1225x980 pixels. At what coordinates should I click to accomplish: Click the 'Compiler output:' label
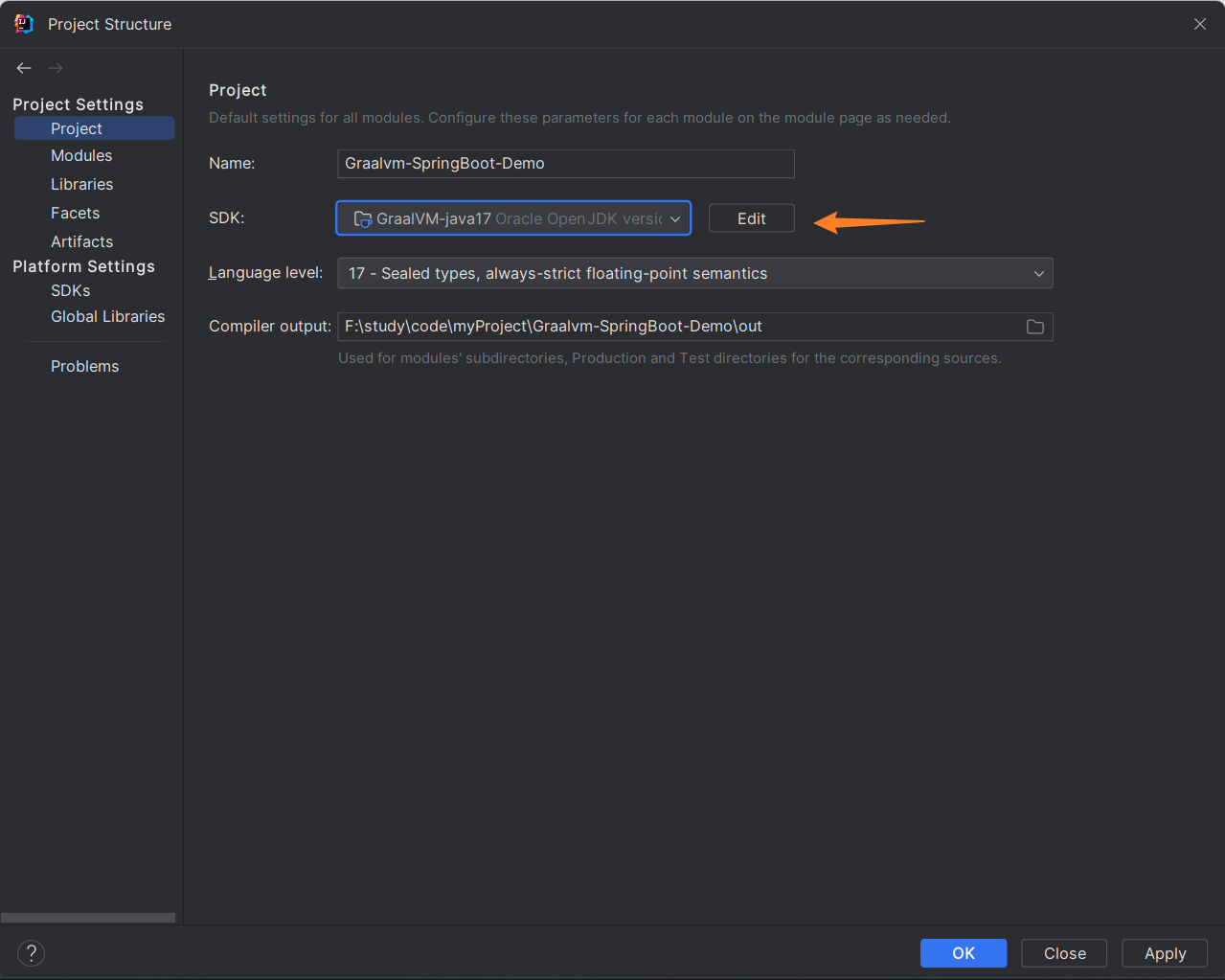[270, 327]
